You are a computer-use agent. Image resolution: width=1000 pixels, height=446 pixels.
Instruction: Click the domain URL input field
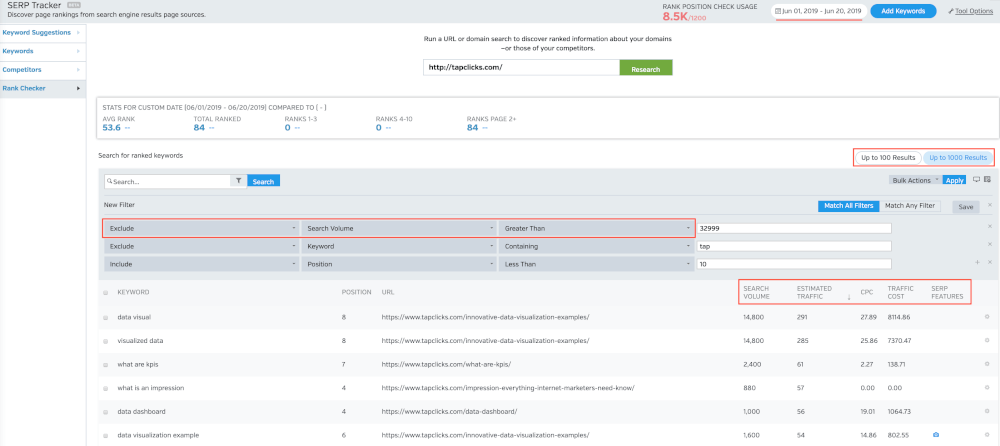pyautogui.click(x=521, y=68)
